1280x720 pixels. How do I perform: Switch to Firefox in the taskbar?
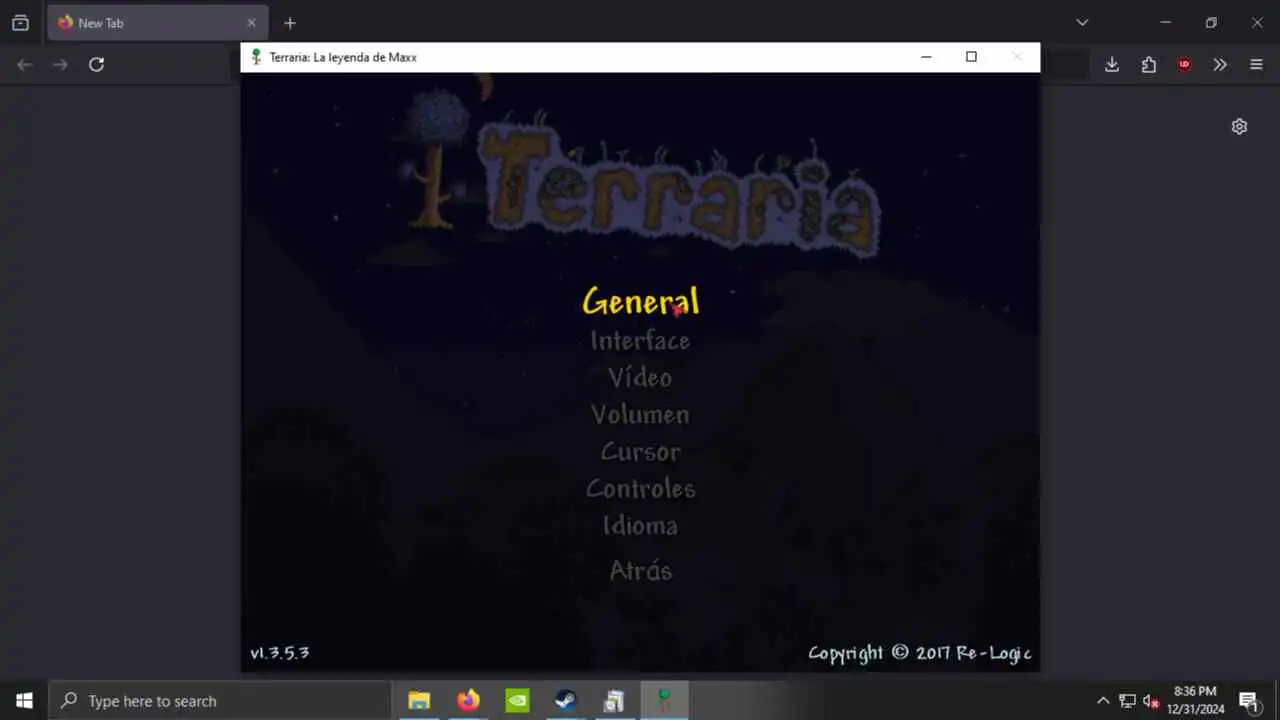468,700
